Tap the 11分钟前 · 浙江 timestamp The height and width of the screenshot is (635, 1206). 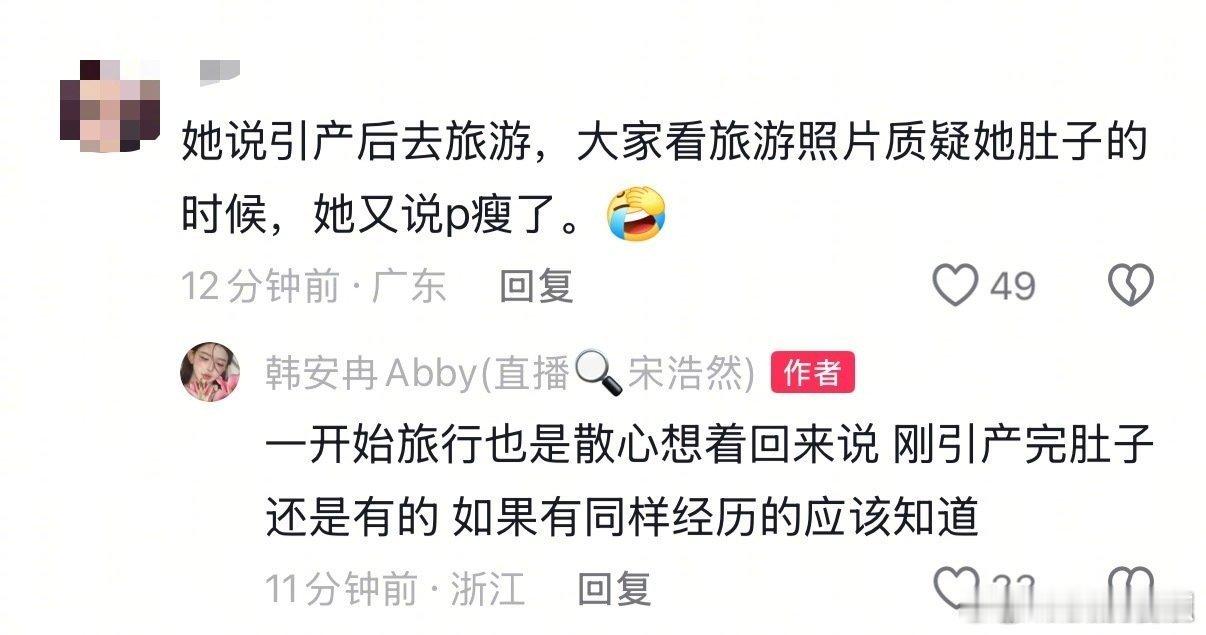point(395,588)
